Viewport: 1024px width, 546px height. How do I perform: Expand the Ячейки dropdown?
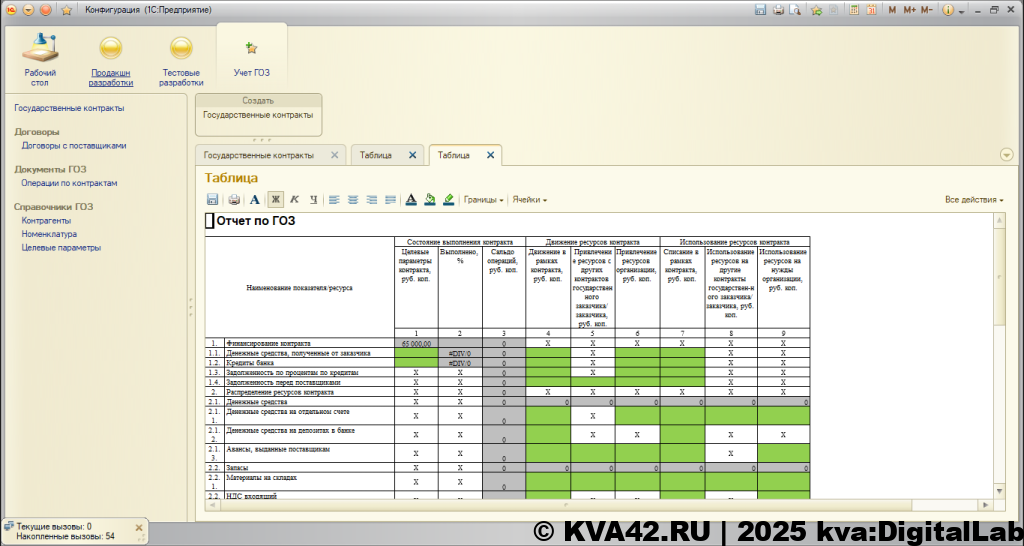pos(530,200)
